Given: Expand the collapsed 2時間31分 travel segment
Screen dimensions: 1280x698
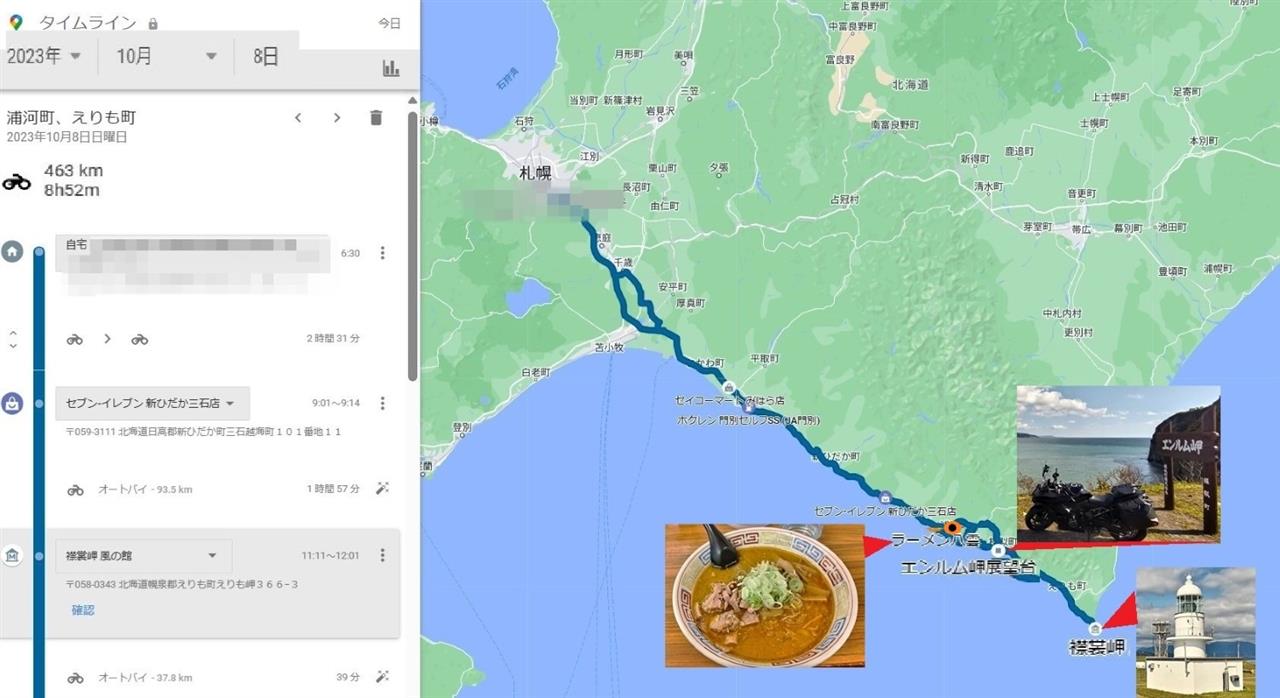Looking at the screenshot, I should pyautogui.click(x=13, y=339).
